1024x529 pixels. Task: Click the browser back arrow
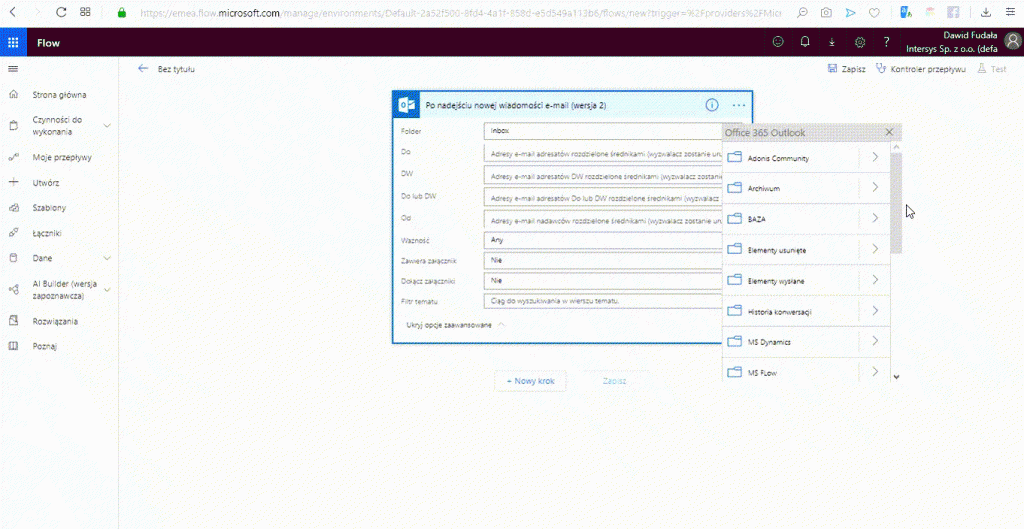(12, 12)
